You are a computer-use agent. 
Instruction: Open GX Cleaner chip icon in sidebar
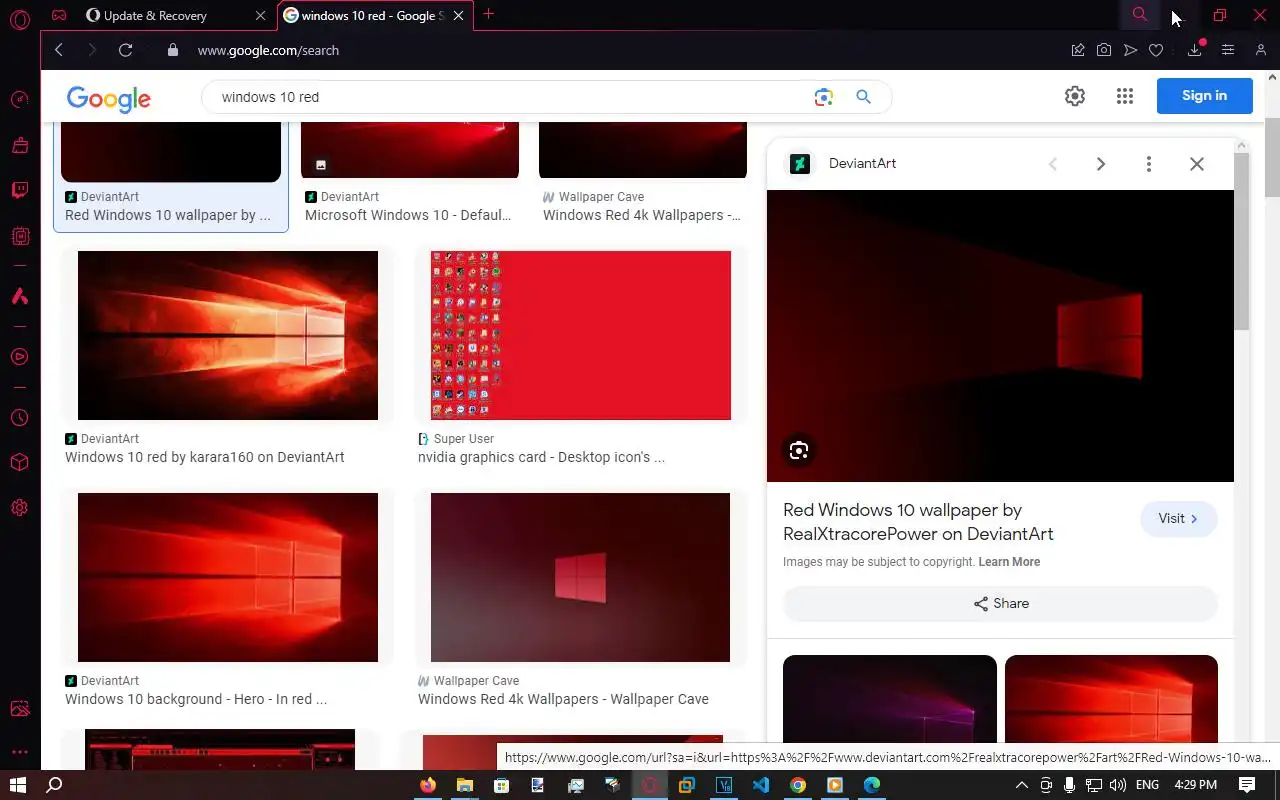tap(19, 236)
